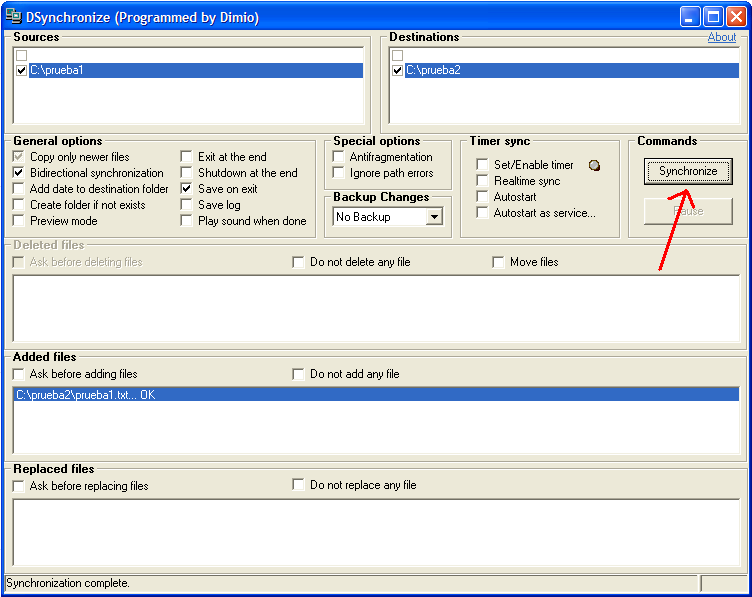Uncheck Save on exit
This screenshot has width=752, height=597.
click(187, 188)
